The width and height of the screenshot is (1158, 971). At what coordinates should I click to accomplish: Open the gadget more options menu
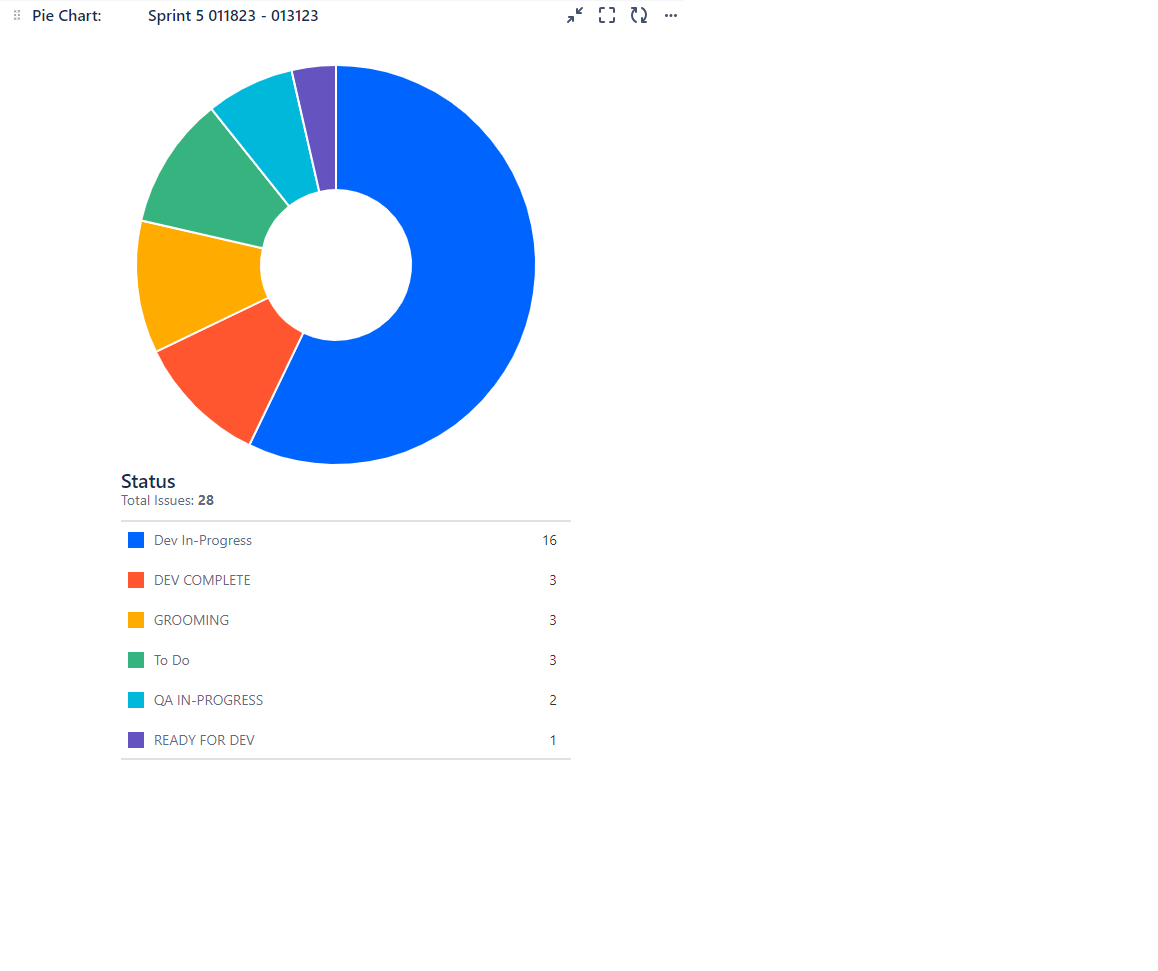(x=671, y=16)
